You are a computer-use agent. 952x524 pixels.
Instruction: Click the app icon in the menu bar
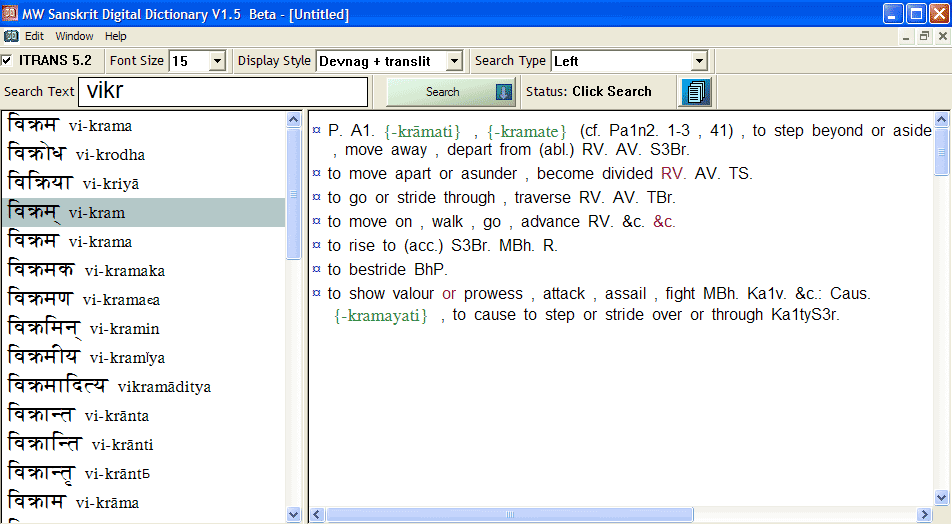click(11, 36)
